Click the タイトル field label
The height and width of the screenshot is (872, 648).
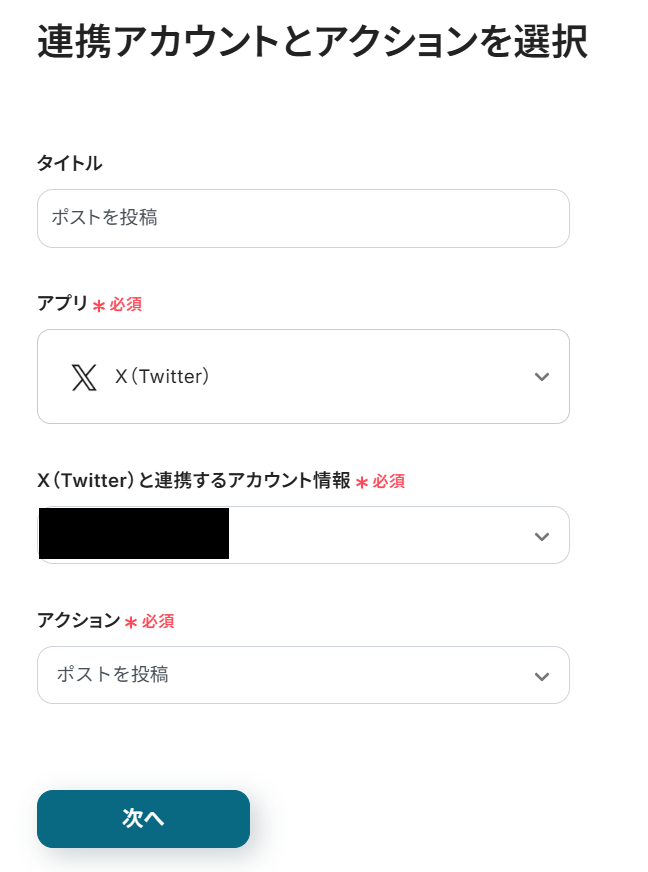click(x=69, y=163)
